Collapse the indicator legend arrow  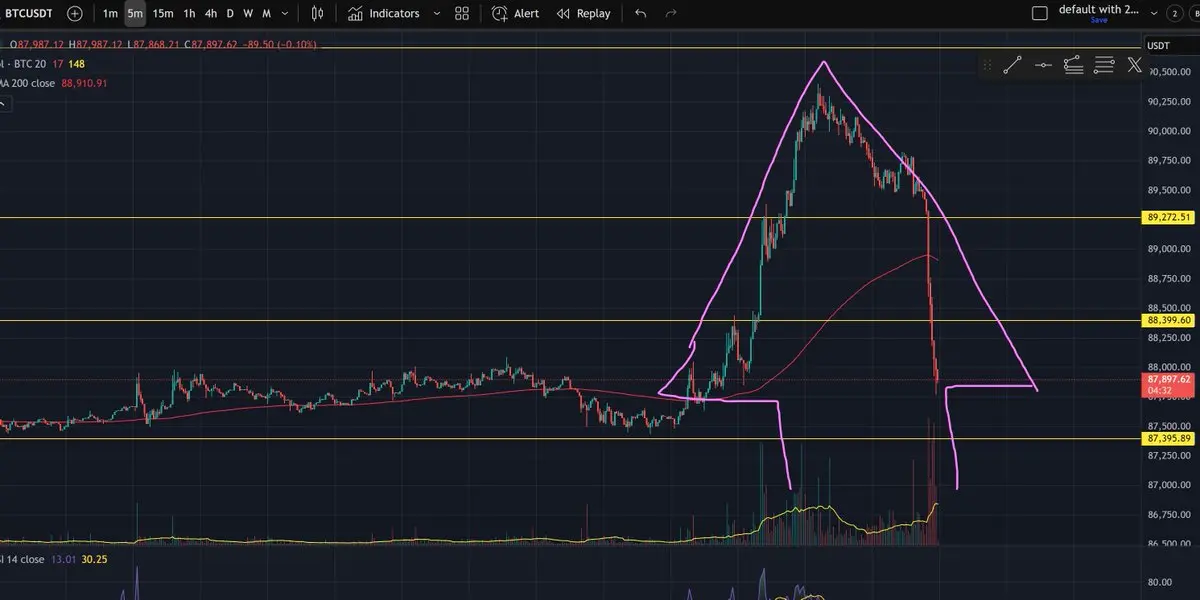click(4, 102)
